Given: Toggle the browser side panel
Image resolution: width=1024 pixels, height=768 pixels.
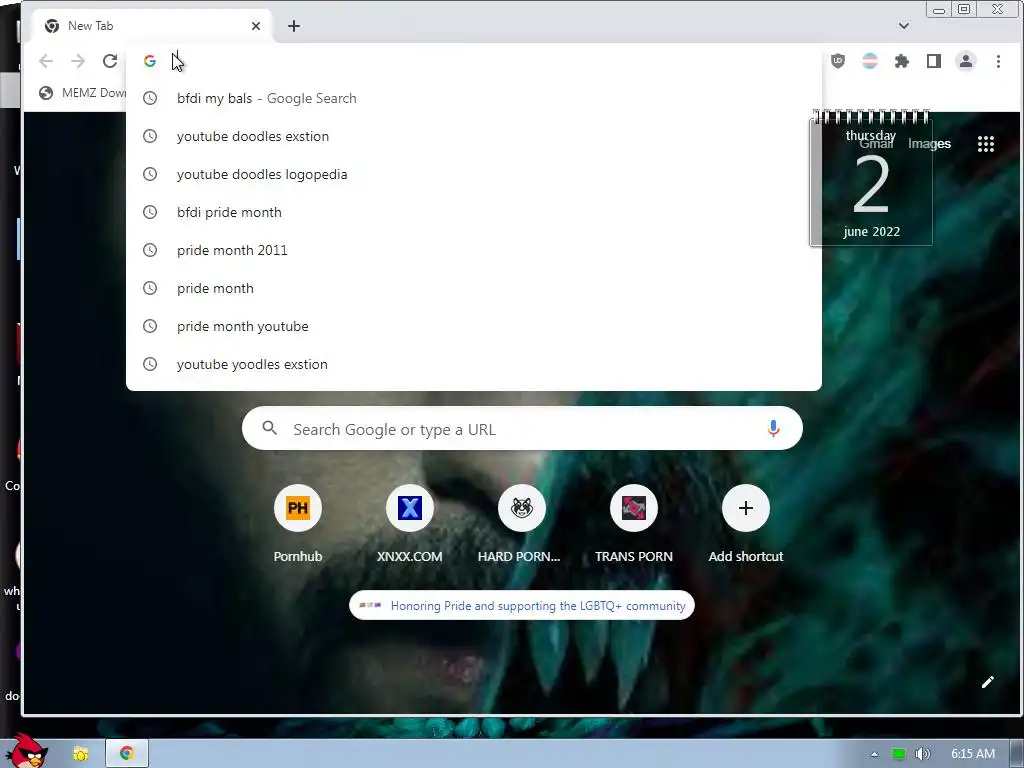Looking at the screenshot, I should [x=934, y=61].
